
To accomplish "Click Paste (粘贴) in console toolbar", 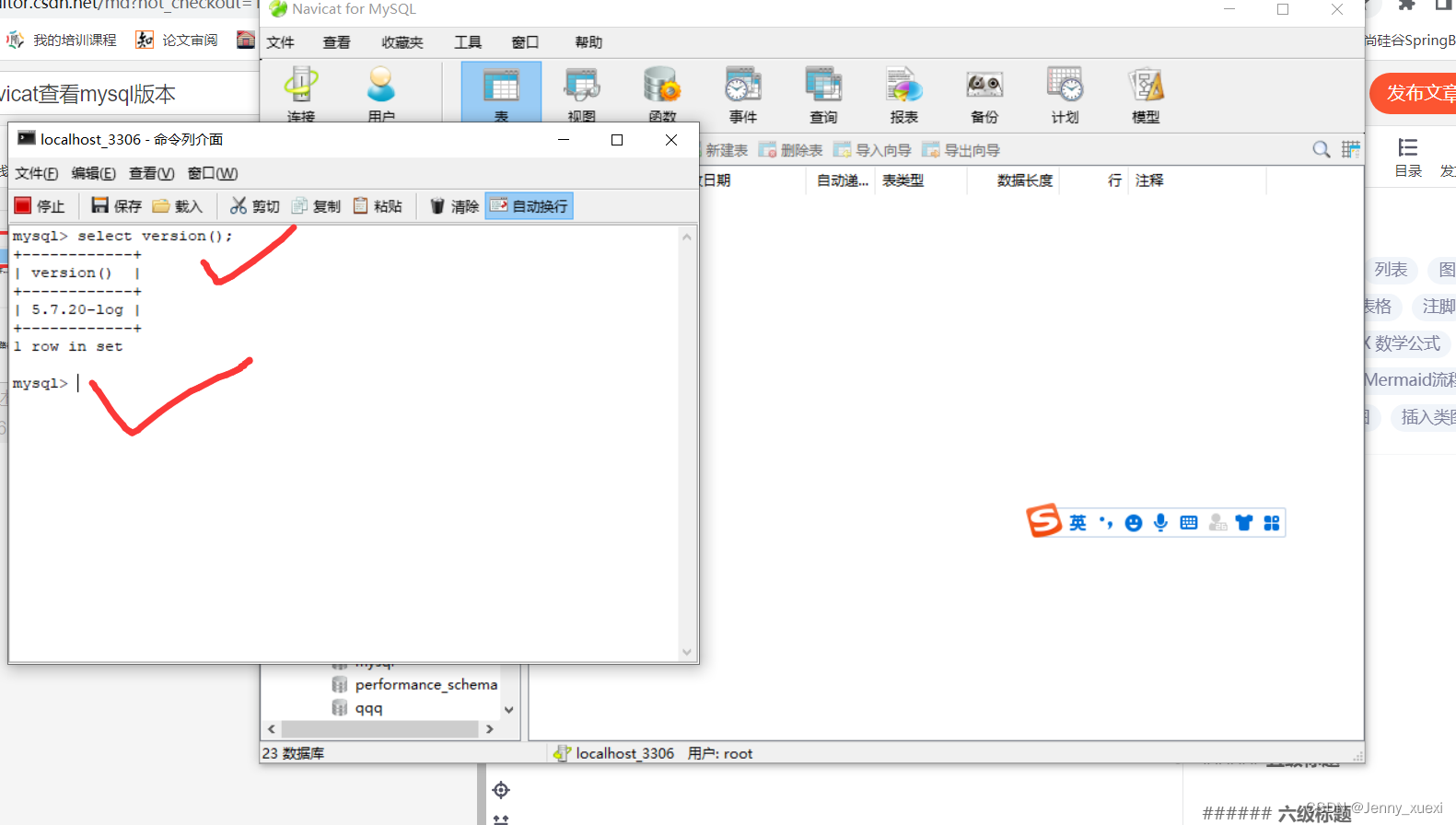I will 378,206.
